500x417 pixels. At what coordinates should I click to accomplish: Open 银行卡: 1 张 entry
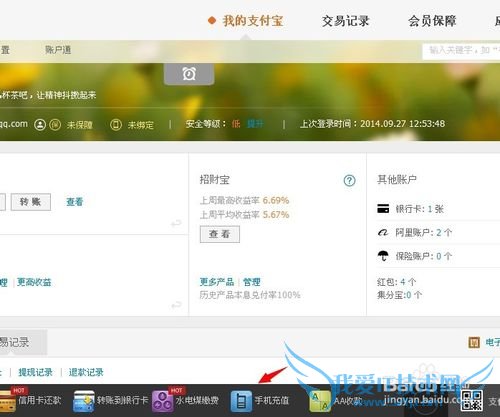(x=419, y=209)
